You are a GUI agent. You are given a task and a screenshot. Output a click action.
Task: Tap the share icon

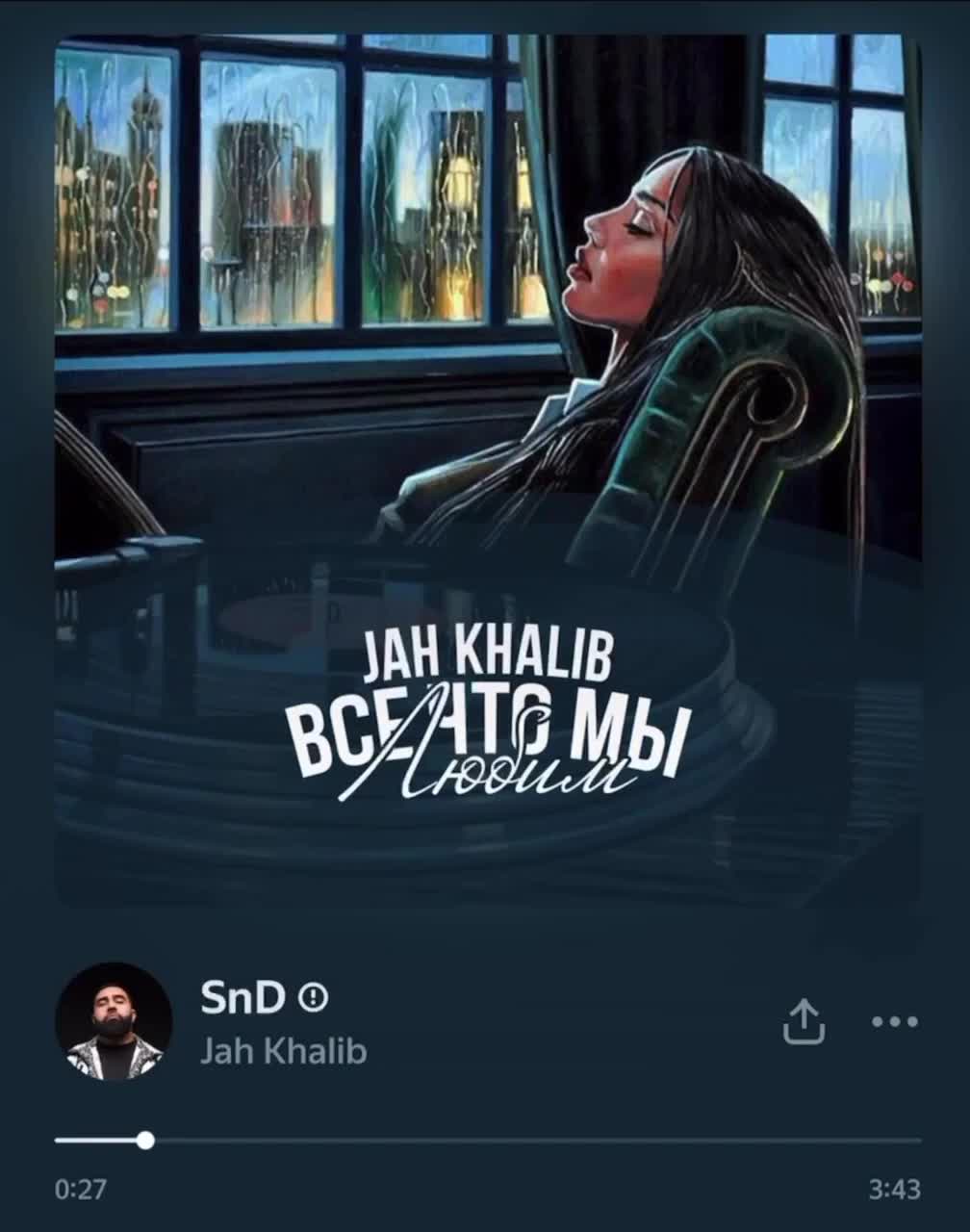[x=804, y=1021]
